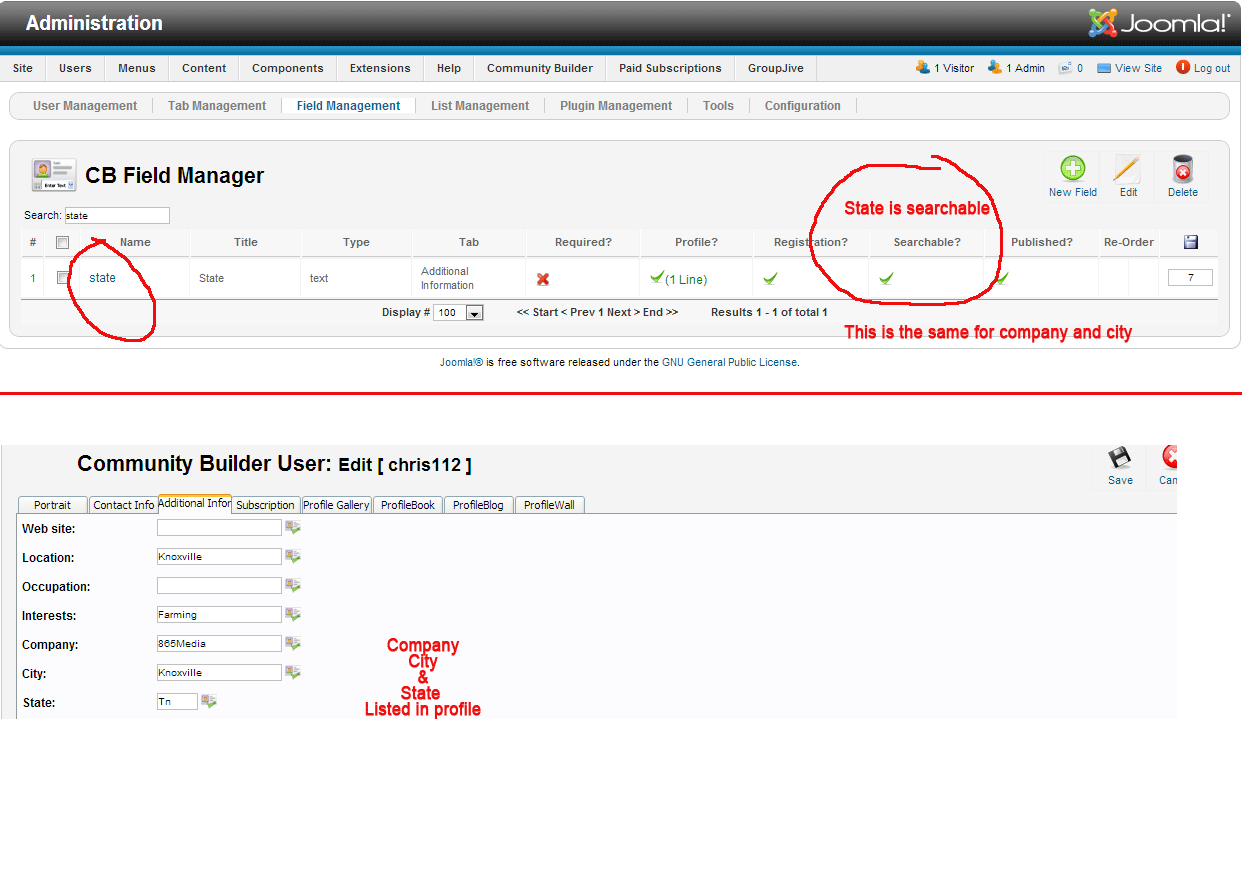1242x886 pixels.
Task: Open the Menus menu
Action: click(x=137, y=68)
